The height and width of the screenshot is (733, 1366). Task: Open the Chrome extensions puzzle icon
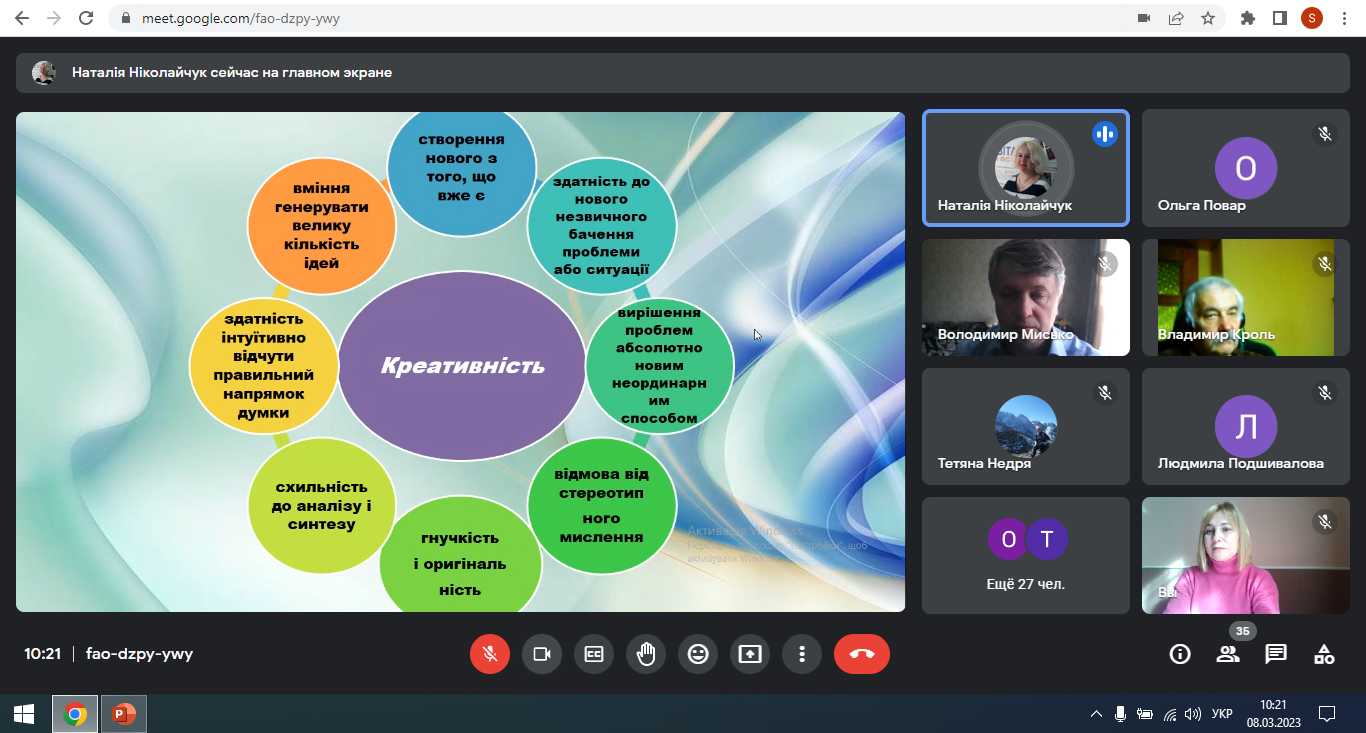(1247, 18)
